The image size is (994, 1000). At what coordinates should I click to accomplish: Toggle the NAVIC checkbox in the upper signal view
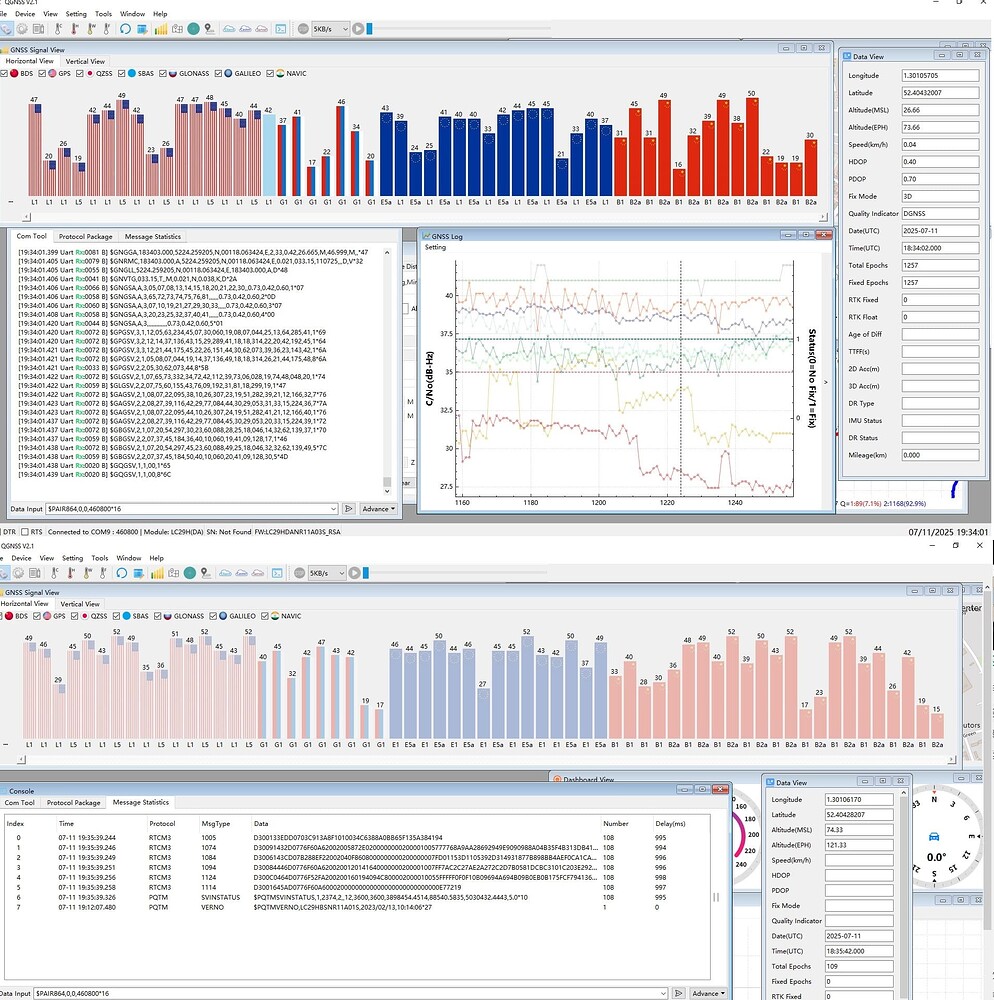270,73
